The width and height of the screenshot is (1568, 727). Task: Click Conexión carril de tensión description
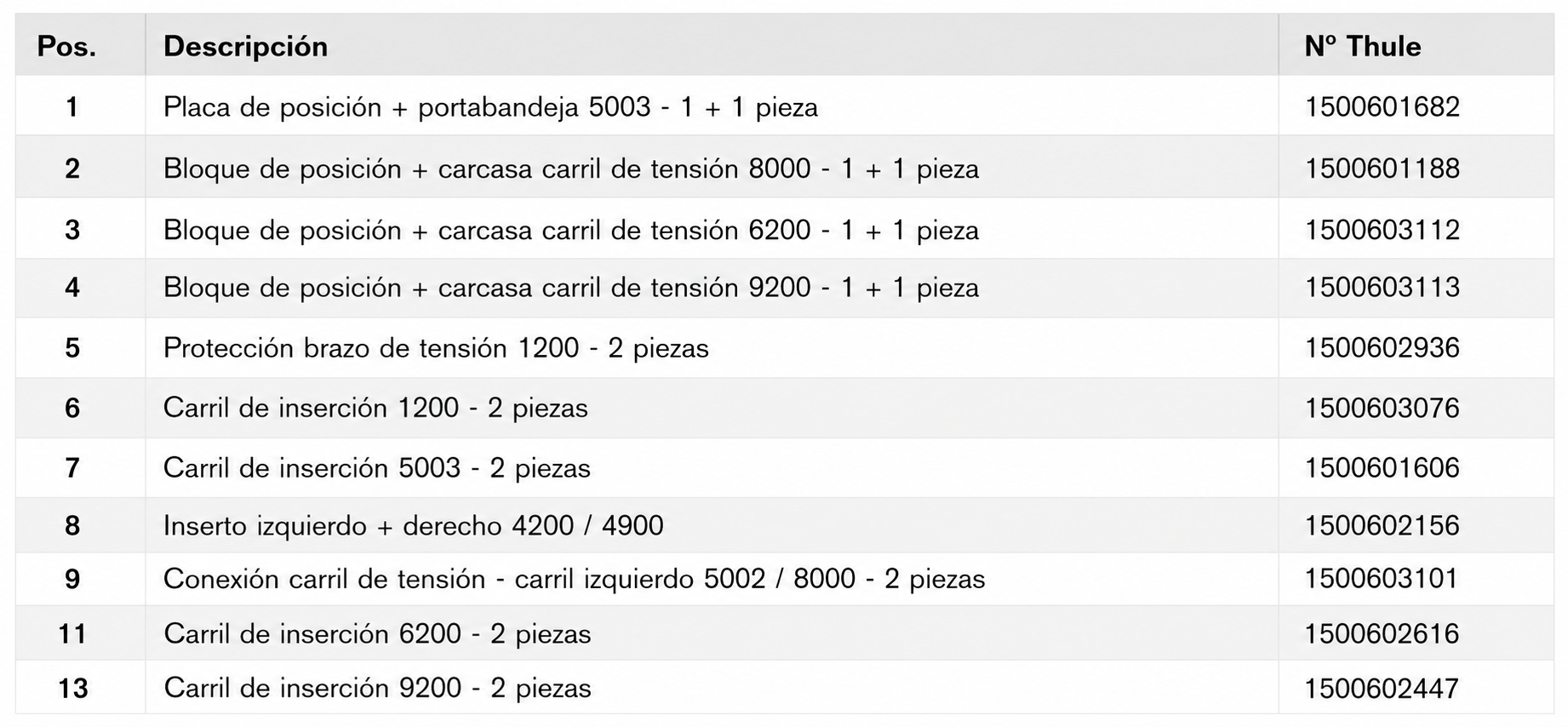(x=574, y=579)
